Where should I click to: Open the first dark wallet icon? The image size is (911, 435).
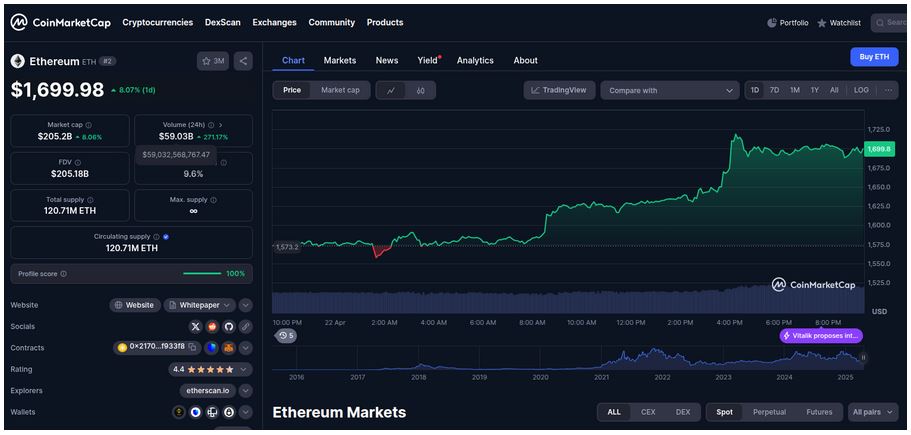[179, 412]
